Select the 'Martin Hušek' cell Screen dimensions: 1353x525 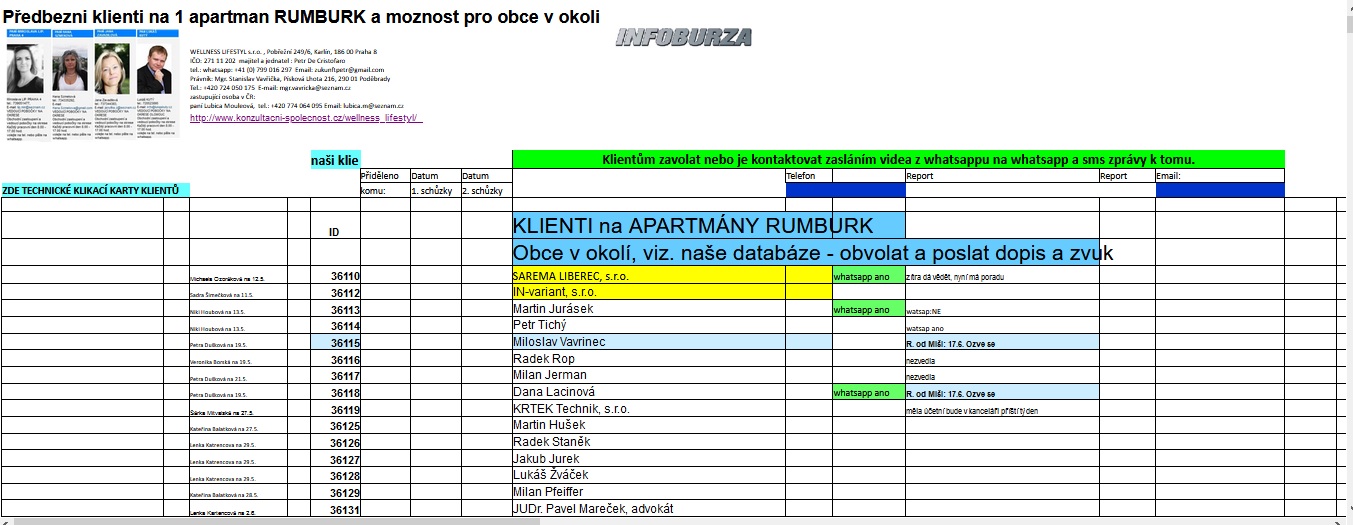pos(649,425)
